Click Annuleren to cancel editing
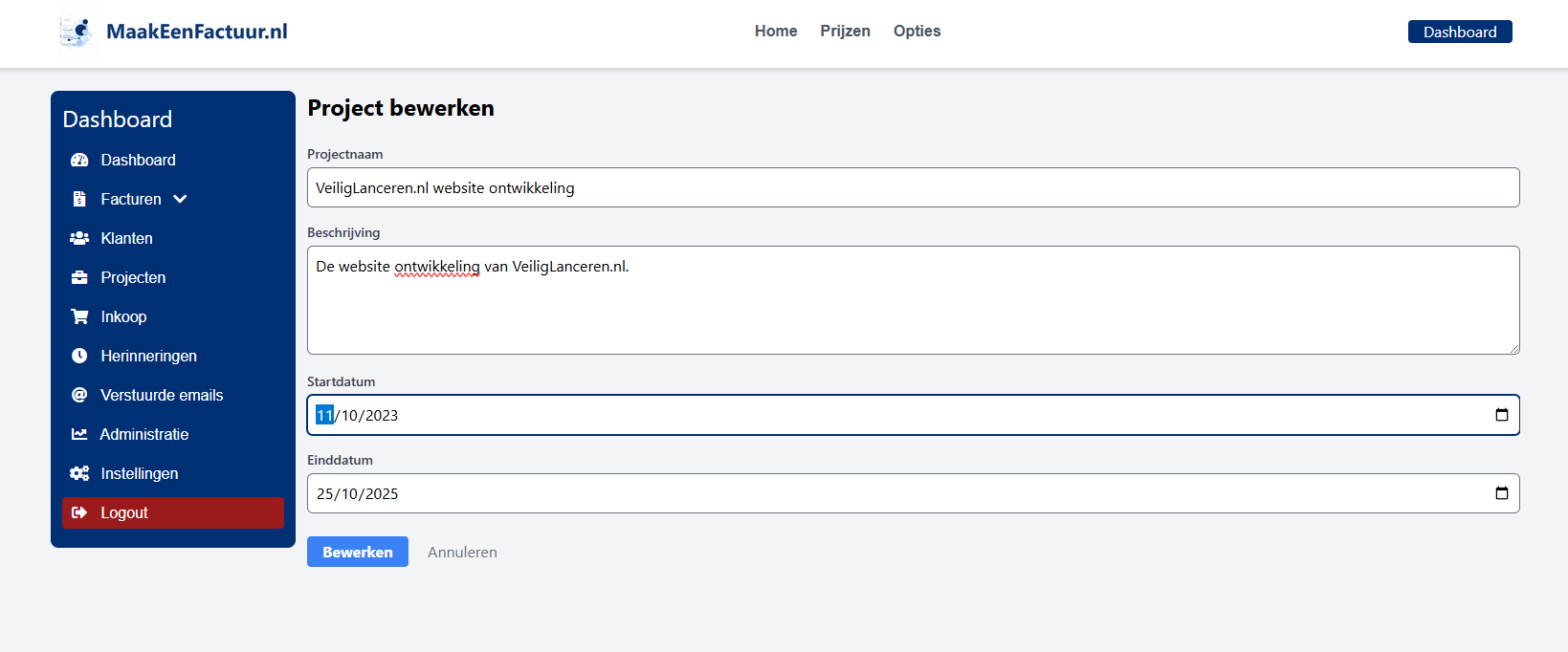 pos(462,552)
